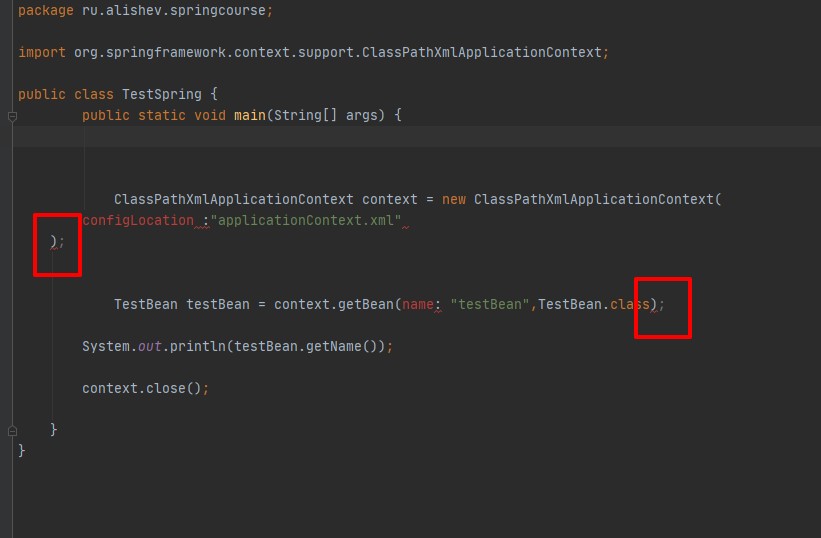Click the "import" keyword
Image resolution: width=821 pixels, height=538 pixels.
click(x=42, y=52)
